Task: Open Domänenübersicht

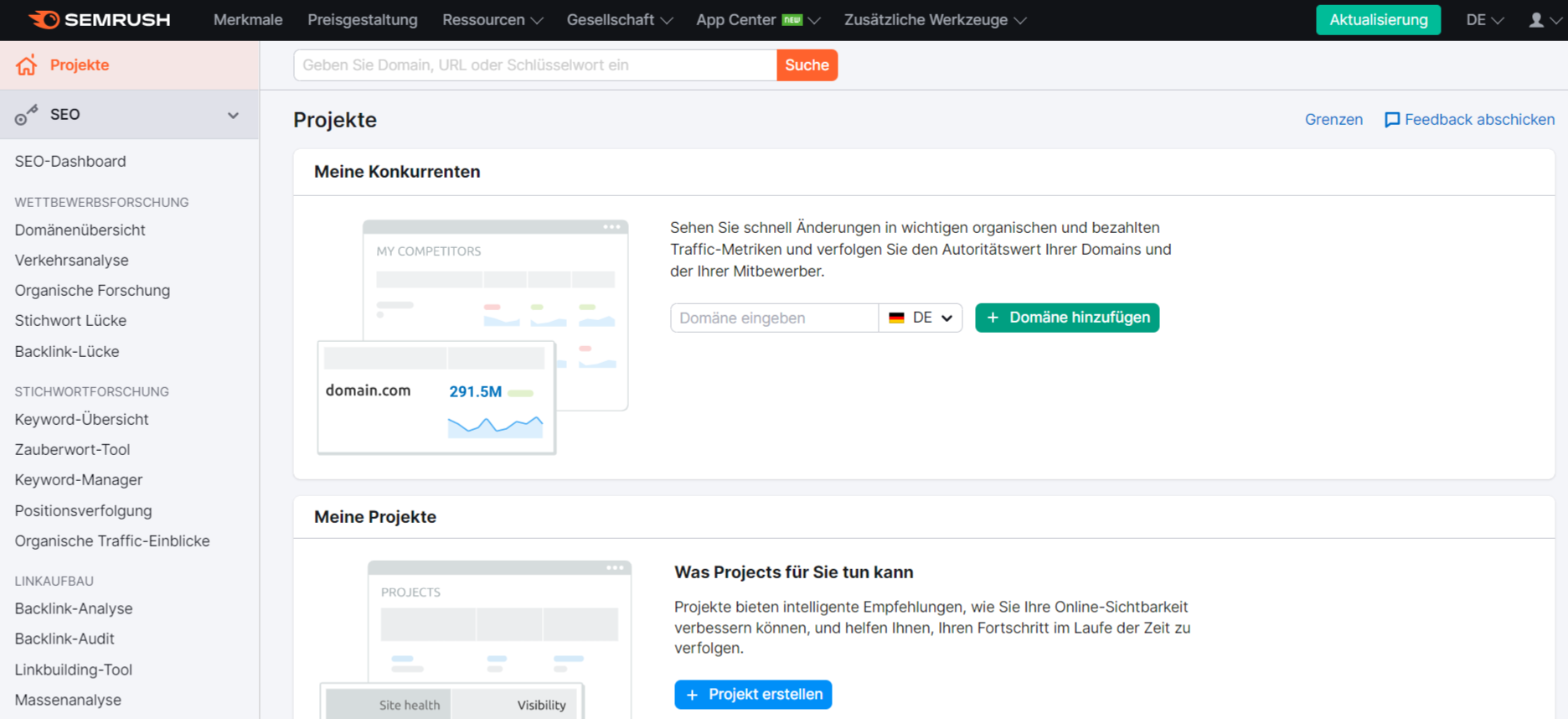Action: pos(80,230)
